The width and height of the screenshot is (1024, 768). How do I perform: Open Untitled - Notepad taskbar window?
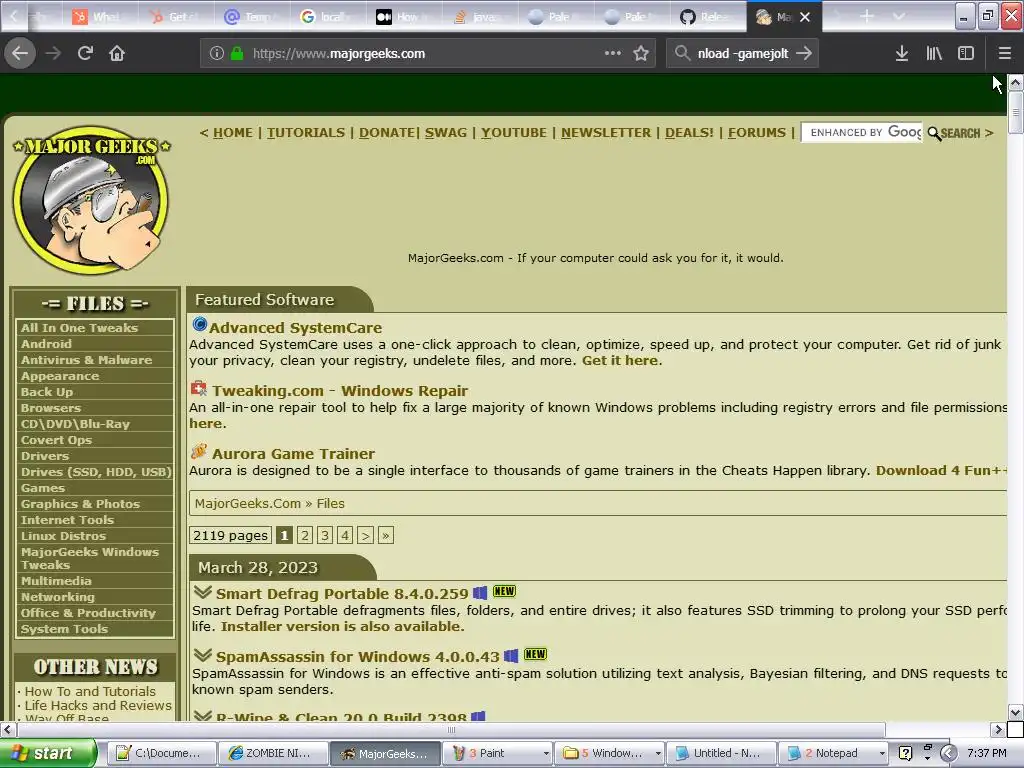click(721, 753)
